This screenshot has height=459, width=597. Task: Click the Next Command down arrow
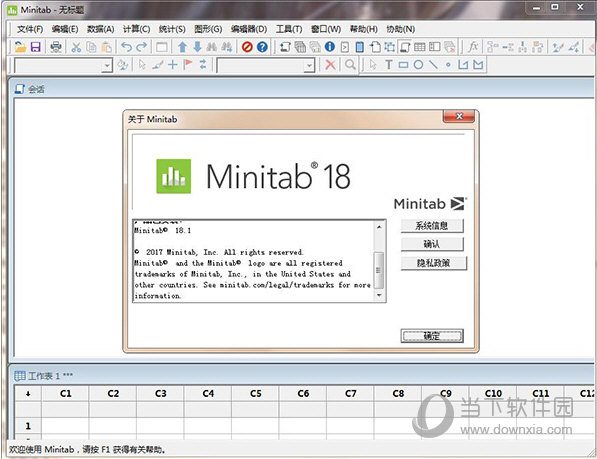click(197, 47)
